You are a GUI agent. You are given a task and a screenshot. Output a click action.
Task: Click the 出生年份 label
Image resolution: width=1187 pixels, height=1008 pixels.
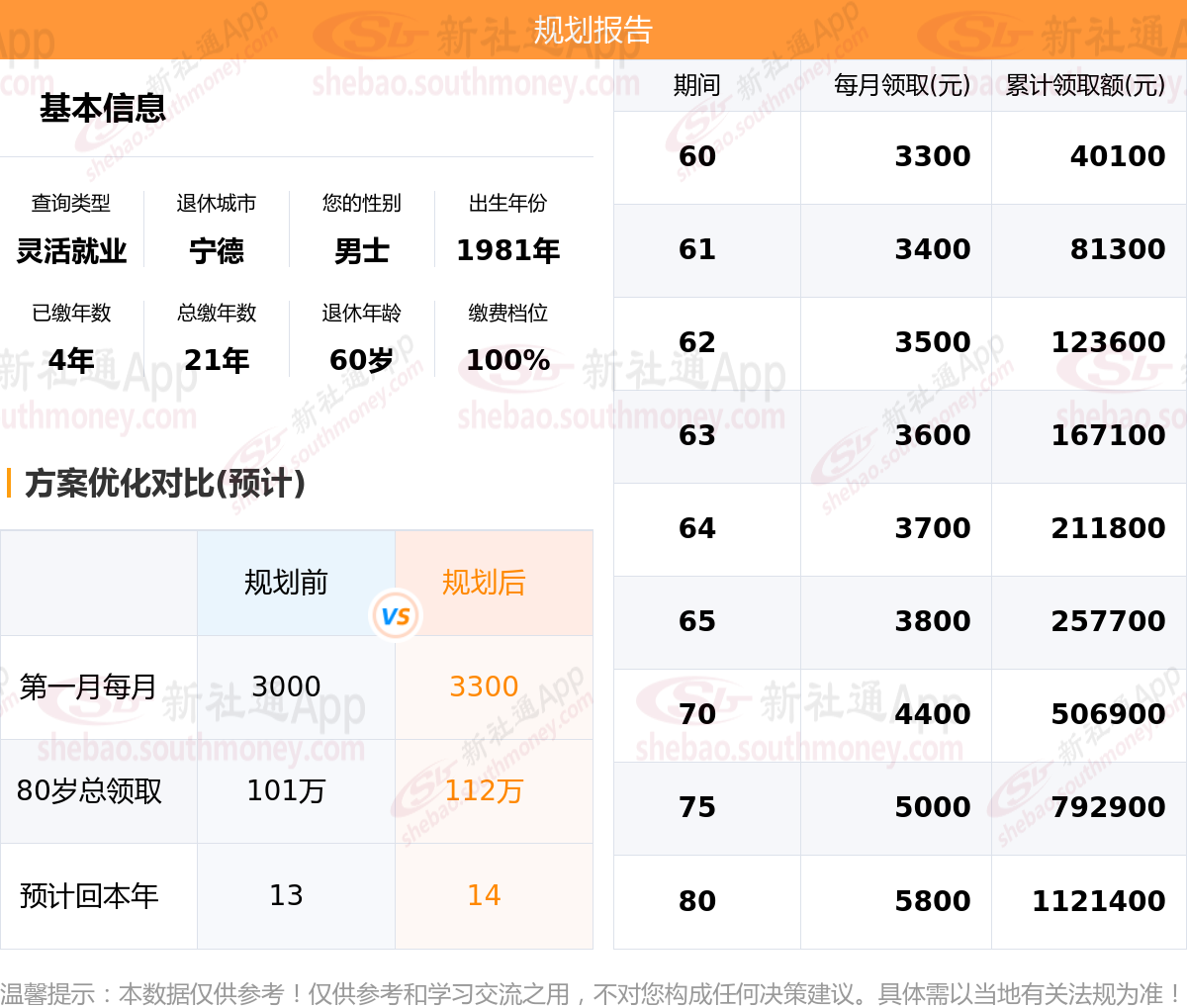point(507,203)
